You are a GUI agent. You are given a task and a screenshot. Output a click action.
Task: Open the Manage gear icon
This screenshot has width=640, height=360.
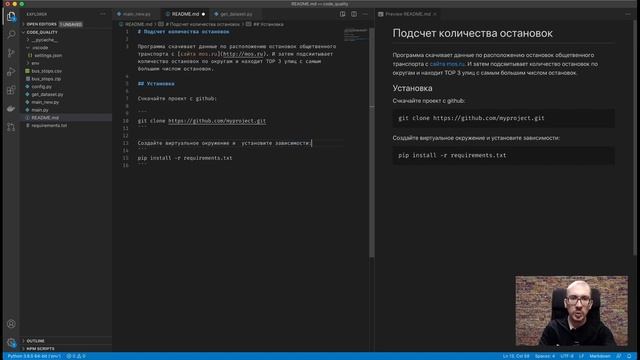click(x=11, y=342)
